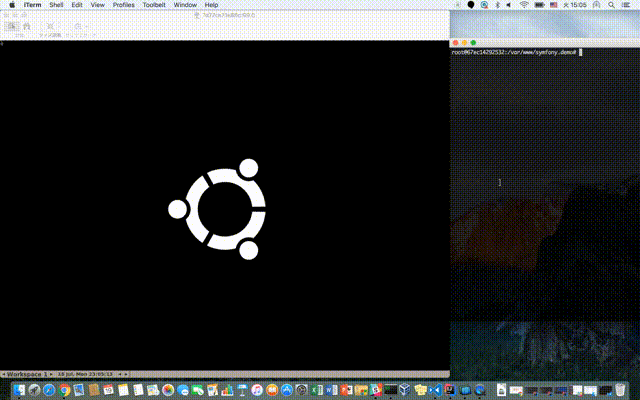Image resolution: width=640 pixels, height=400 pixels.
Task: Launch Microsoft Excel from the Dock
Action: [x=316, y=390]
